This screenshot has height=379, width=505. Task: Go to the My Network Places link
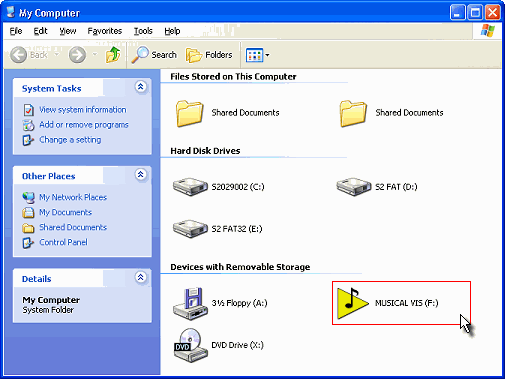pyautogui.click(x=73, y=197)
